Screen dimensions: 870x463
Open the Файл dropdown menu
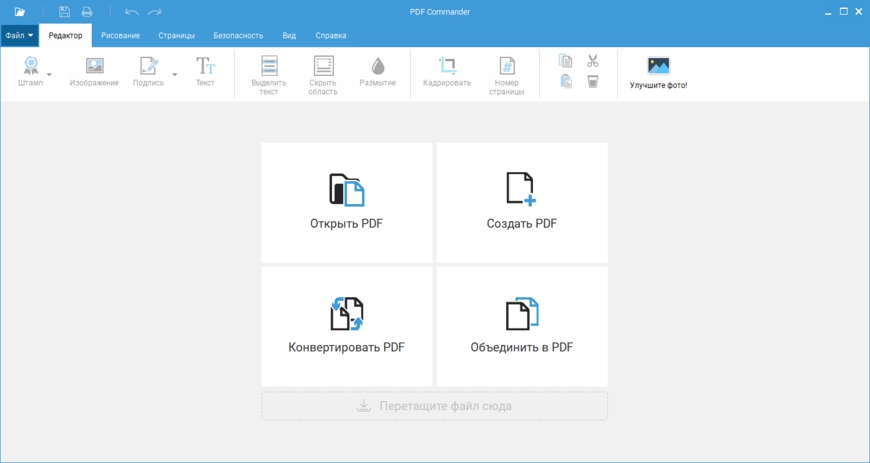[19, 35]
